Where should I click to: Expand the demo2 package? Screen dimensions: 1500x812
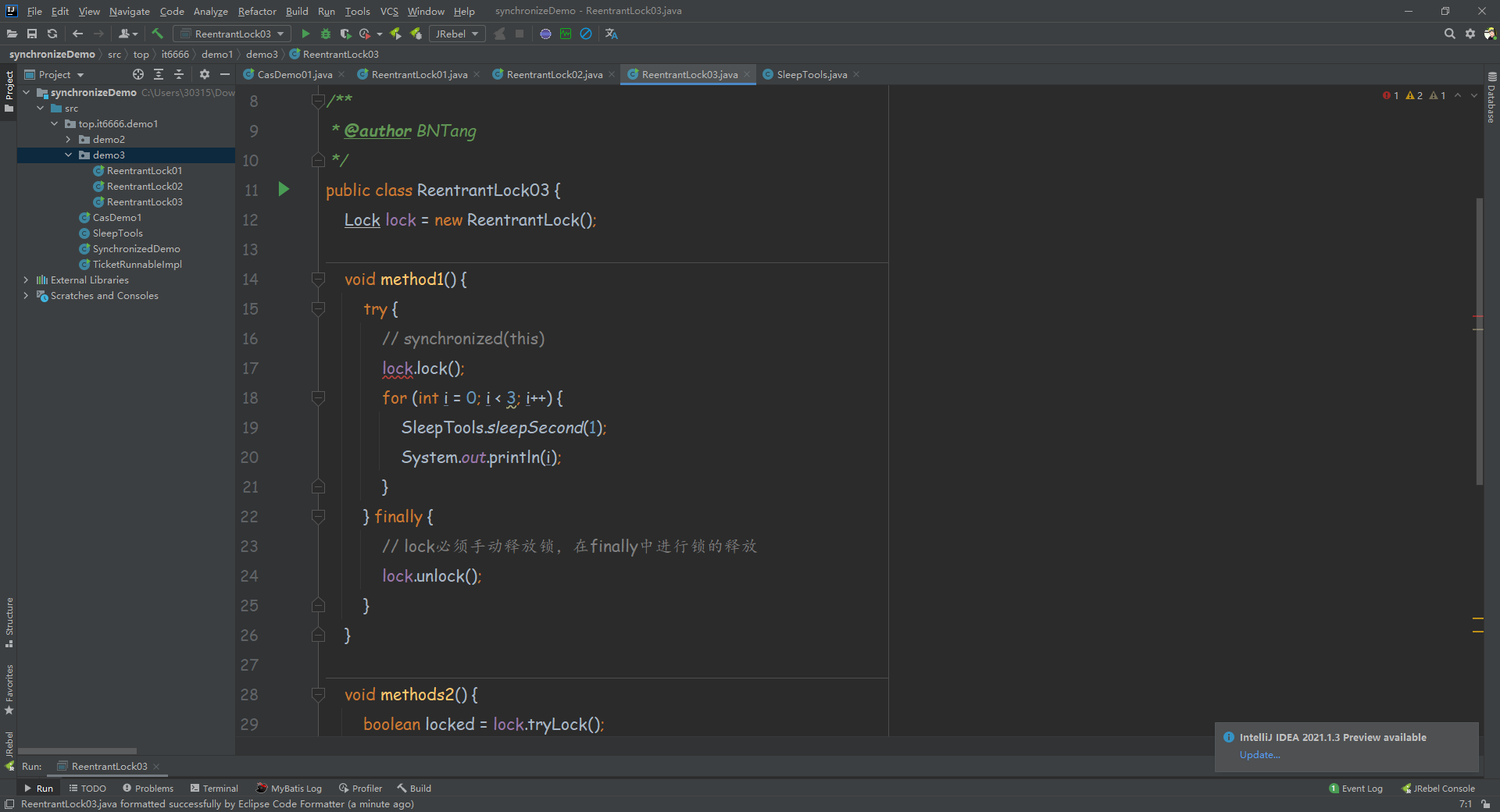(x=68, y=139)
